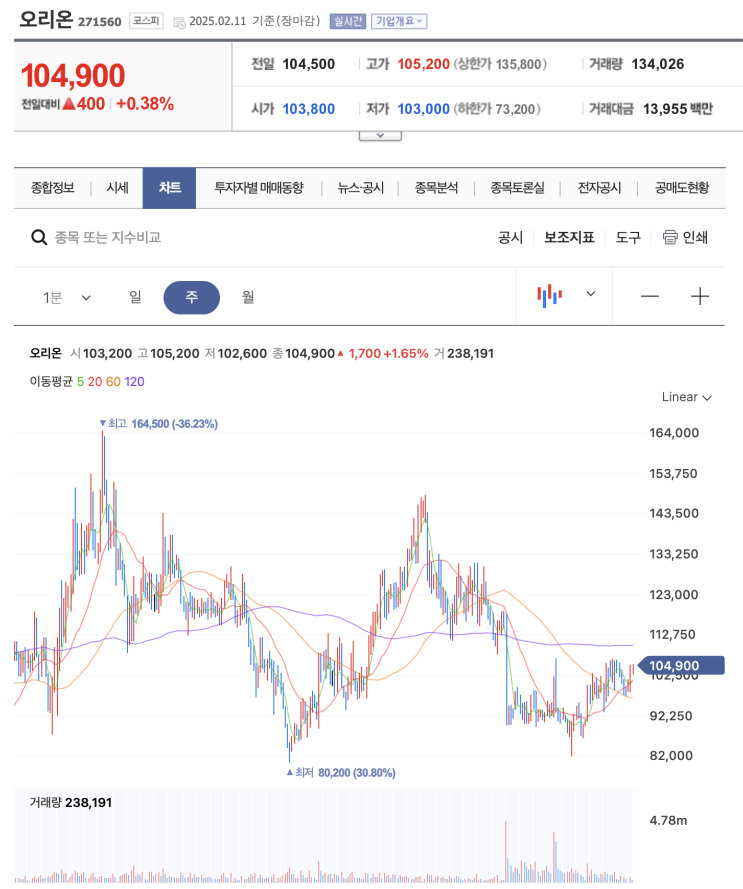Screen dimensions: 743x889
Task: Click the 164,000 price axis label
Action: click(674, 433)
